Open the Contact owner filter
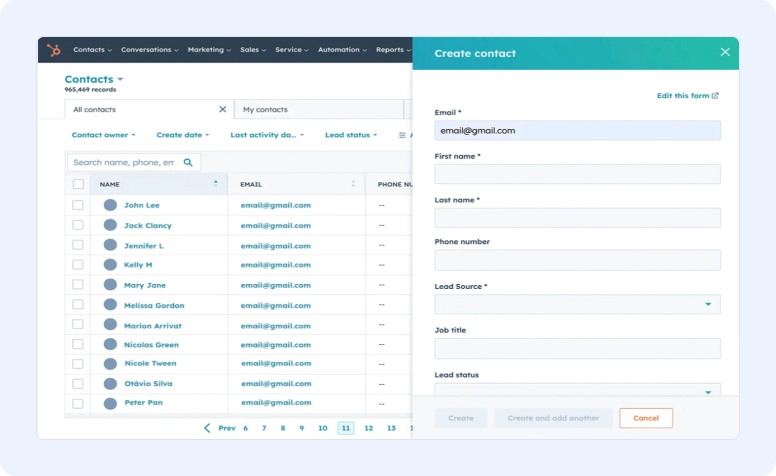 (x=103, y=135)
